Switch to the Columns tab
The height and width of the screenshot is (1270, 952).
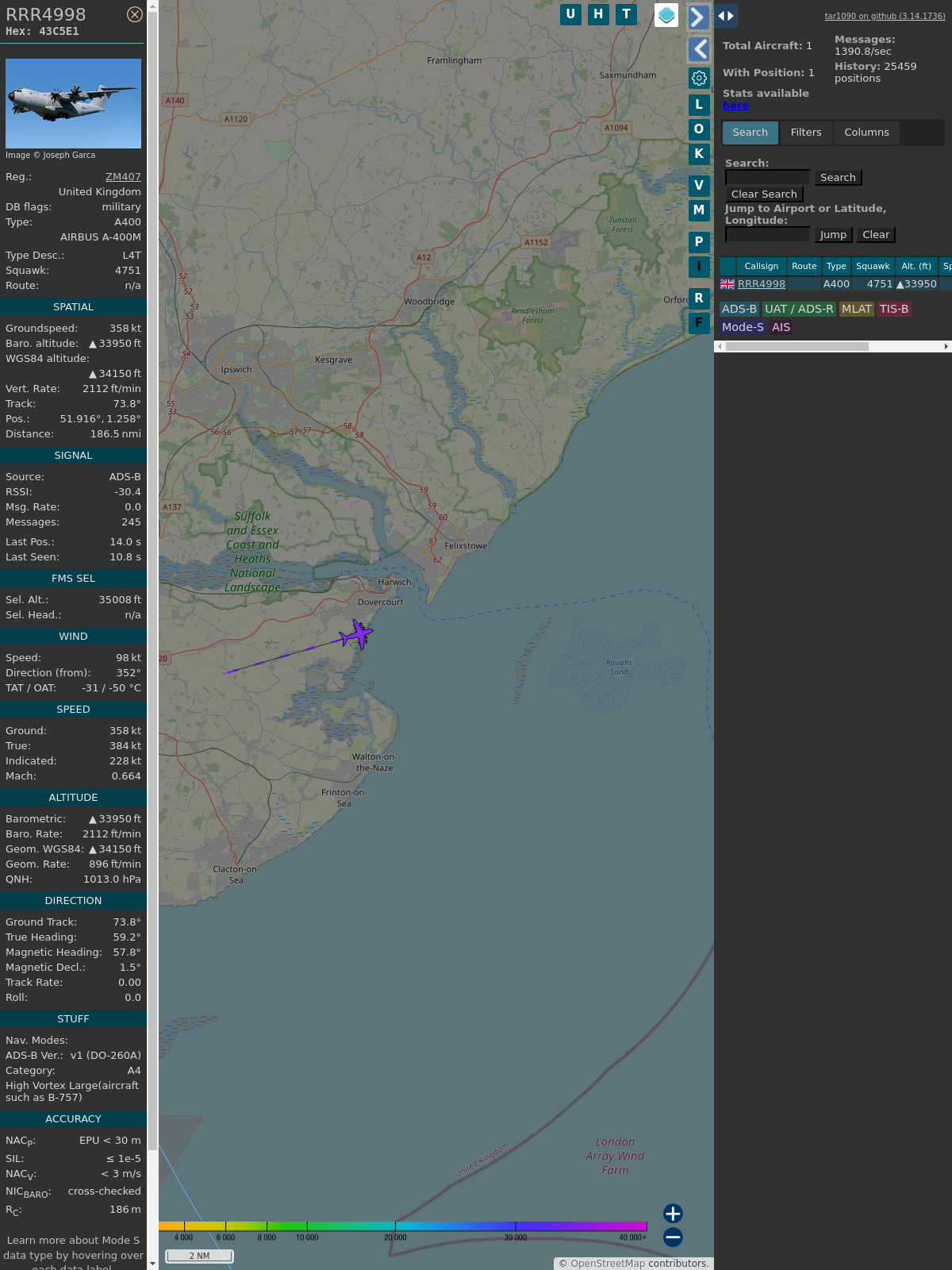[x=866, y=133]
